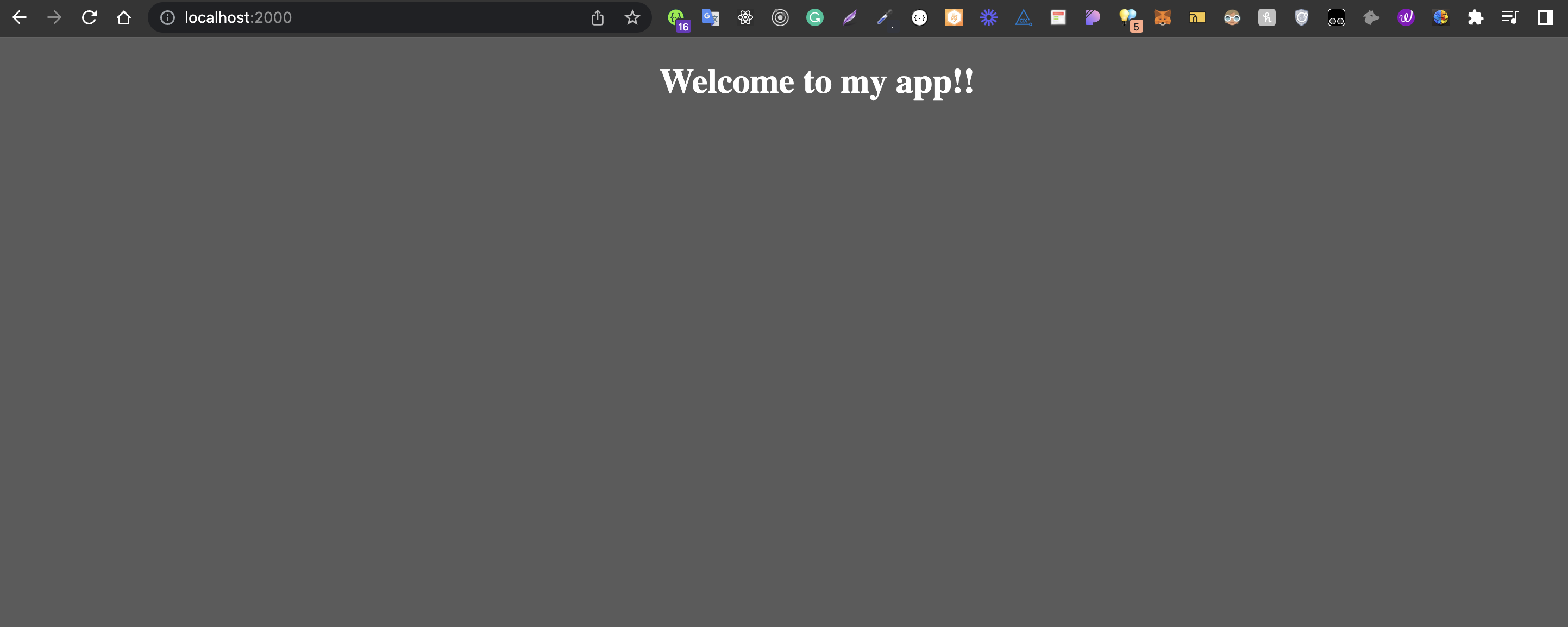The image size is (1568, 627).
Task: Click the React Developer Tools extension icon
Action: pyautogui.click(x=745, y=17)
